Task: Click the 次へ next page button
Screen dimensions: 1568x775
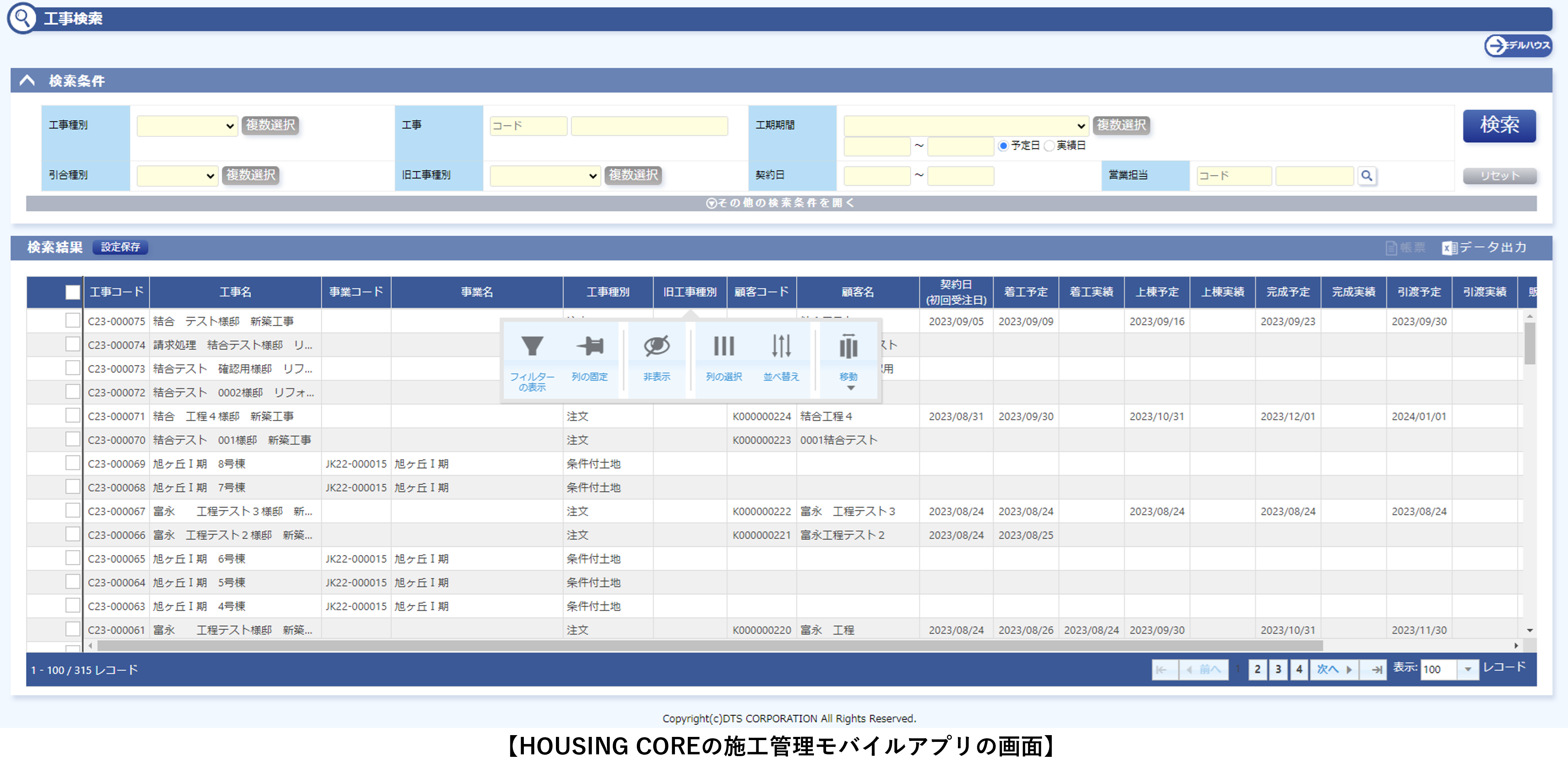Action: [x=1334, y=670]
